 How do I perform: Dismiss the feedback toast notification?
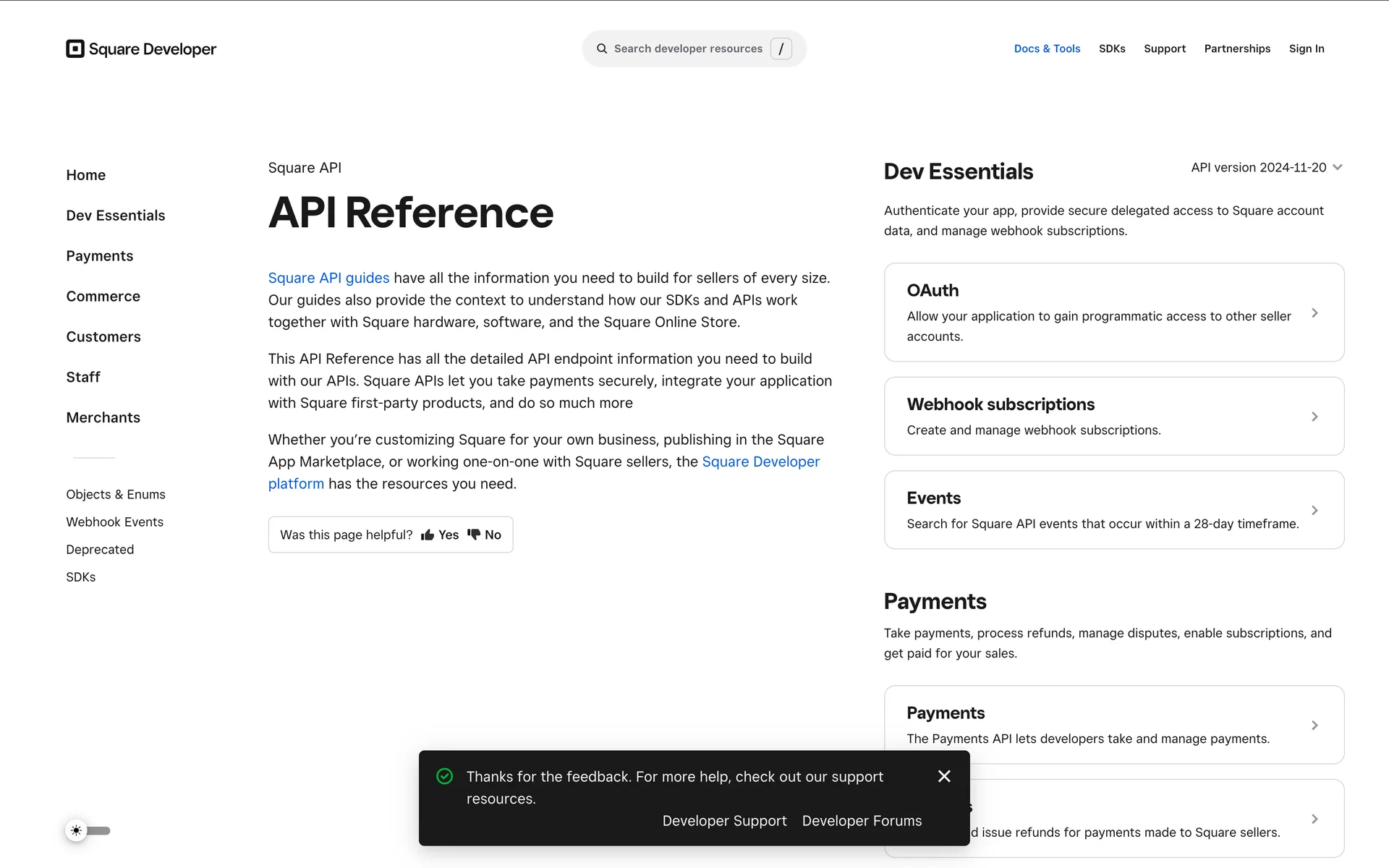point(944,776)
